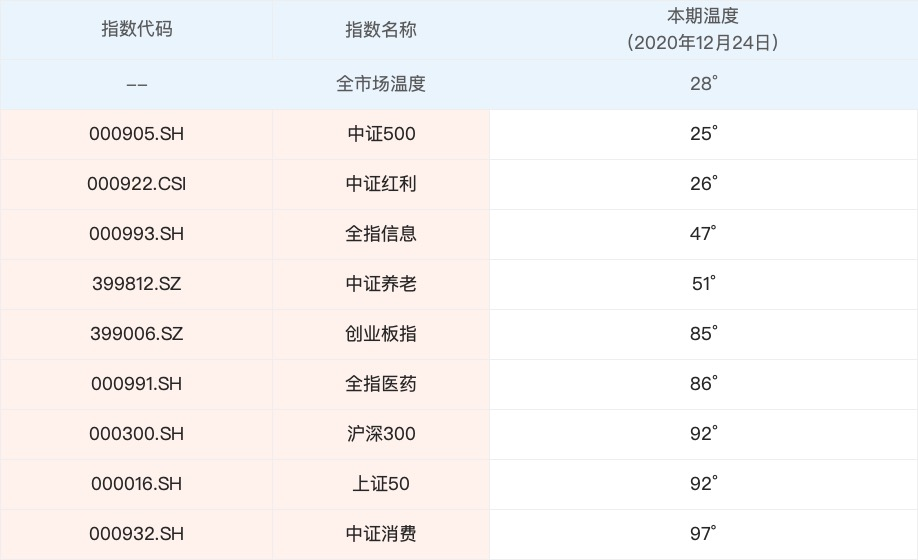Click the 指数名称 column header
The image size is (918, 560).
pos(381,29)
